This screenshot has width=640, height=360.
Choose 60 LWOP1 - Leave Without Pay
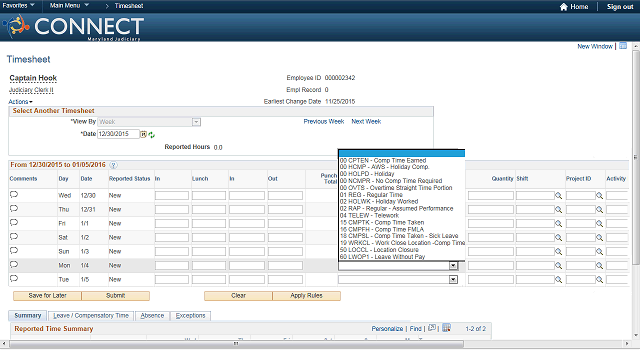[x=382, y=257]
